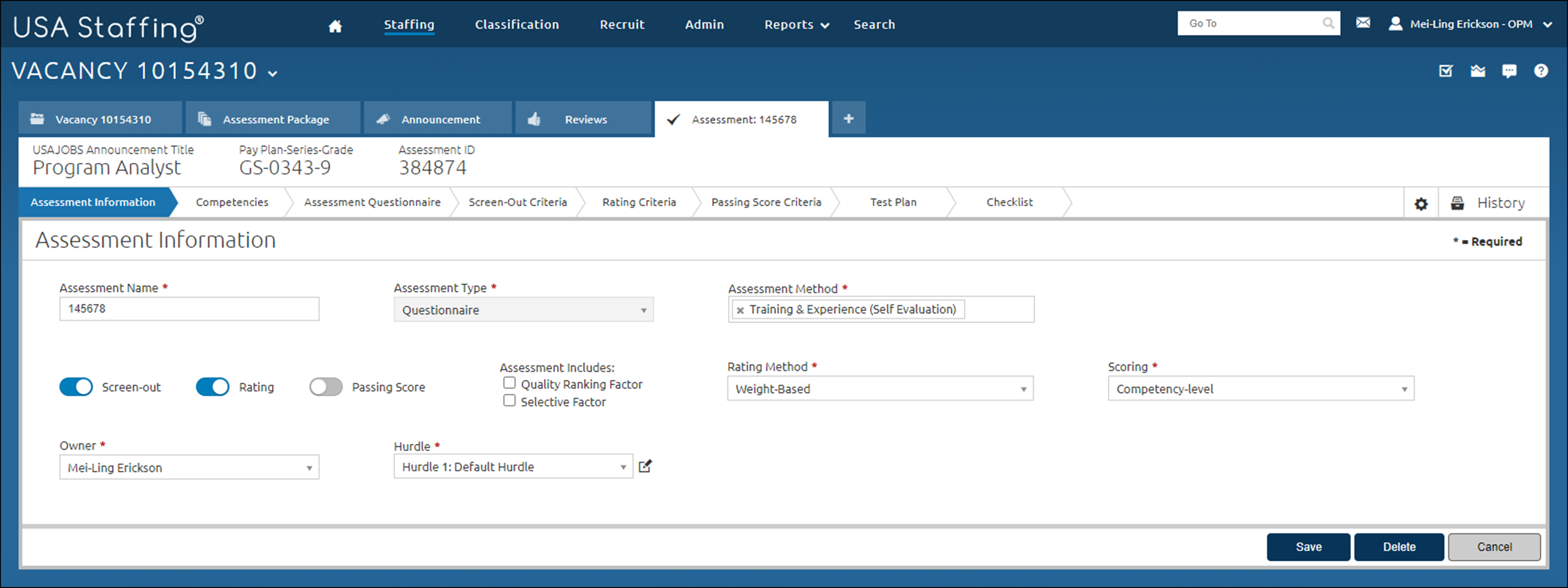Switch to Rating Criteria step
Viewport: 1568px width, 588px height.
coord(639,202)
